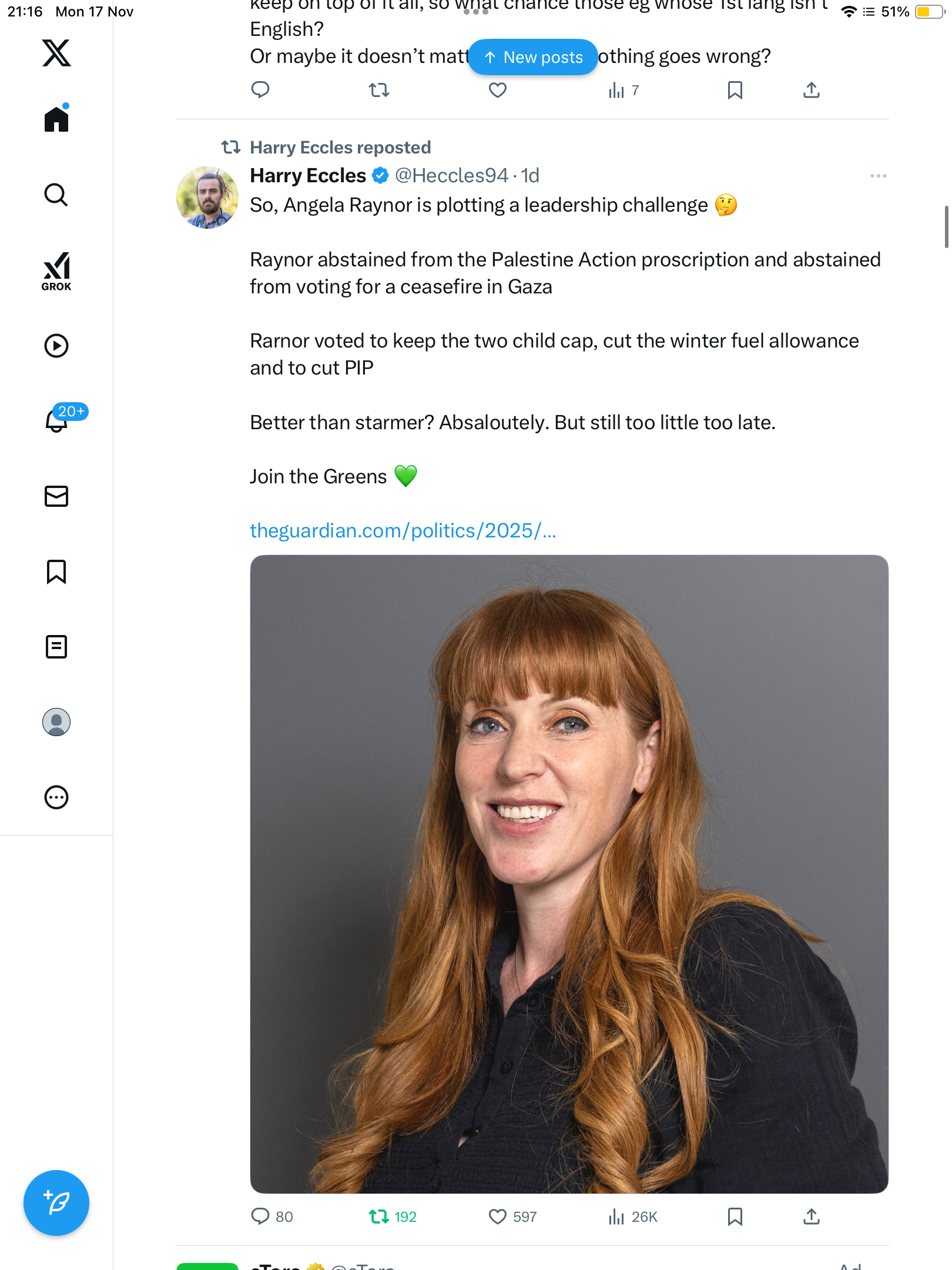This screenshot has width=952, height=1270.
Task: Open Bookmarks from the sidebar
Action: (x=56, y=571)
